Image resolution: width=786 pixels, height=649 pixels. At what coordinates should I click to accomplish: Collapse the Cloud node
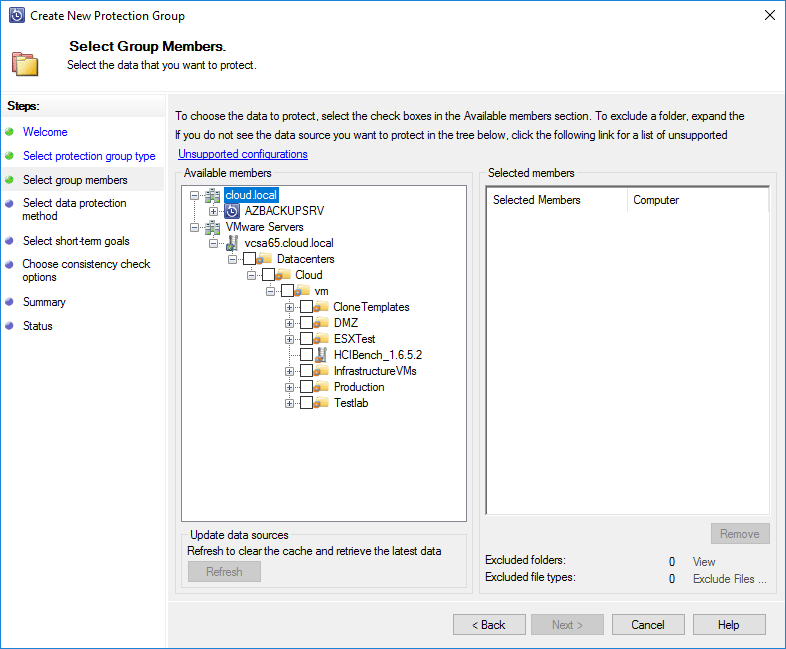click(x=252, y=276)
